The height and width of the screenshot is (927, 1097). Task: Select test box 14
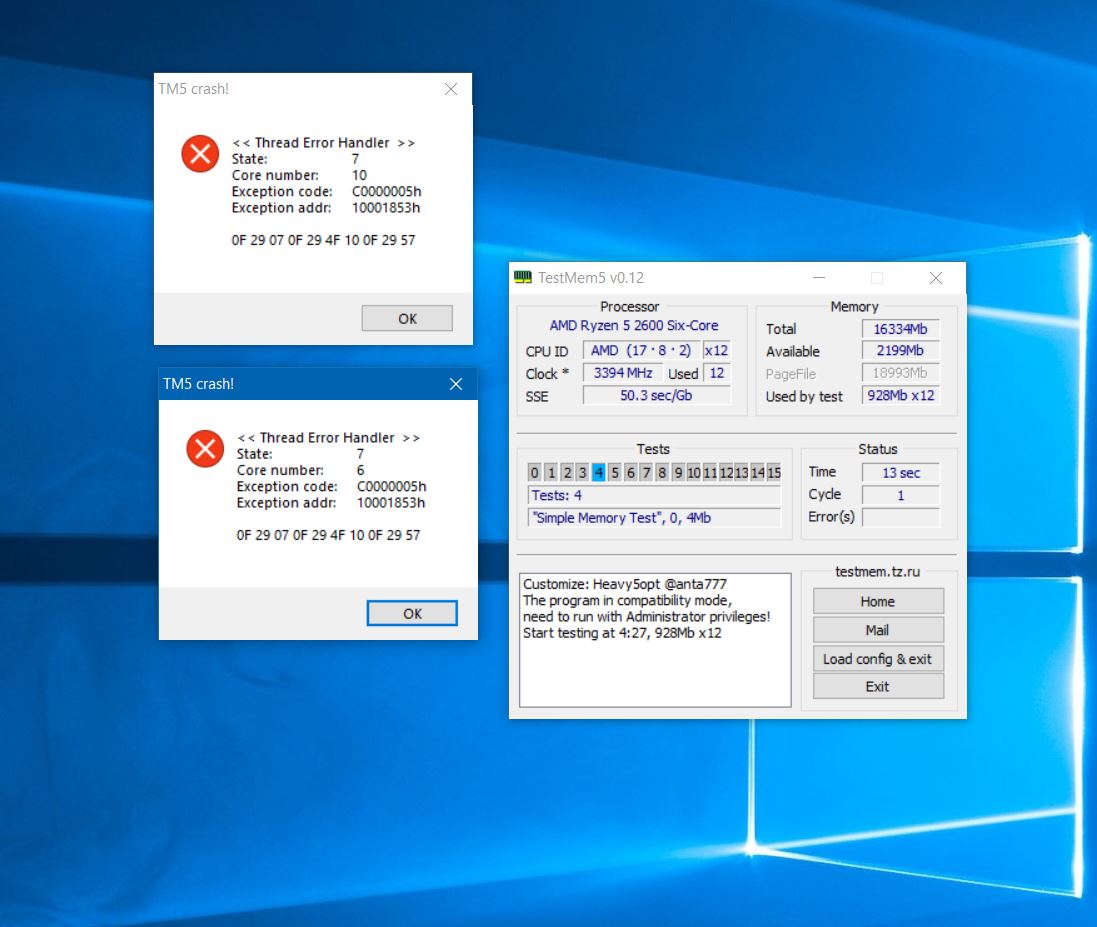[758, 472]
